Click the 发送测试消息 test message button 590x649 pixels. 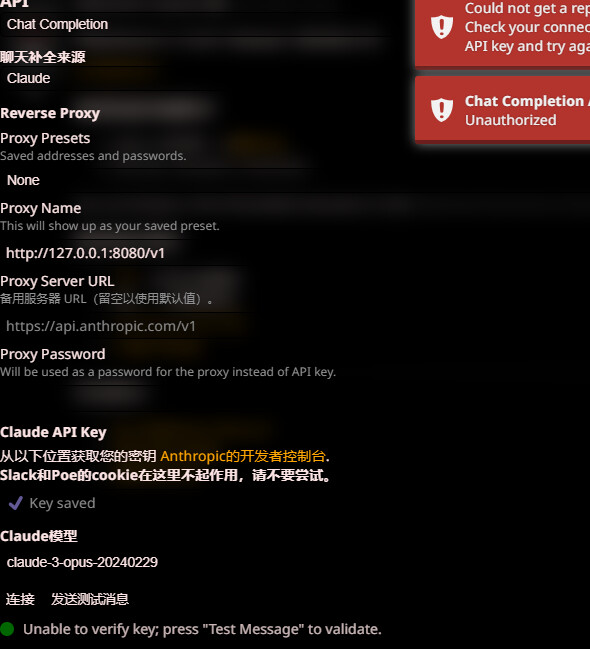[90, 599]
